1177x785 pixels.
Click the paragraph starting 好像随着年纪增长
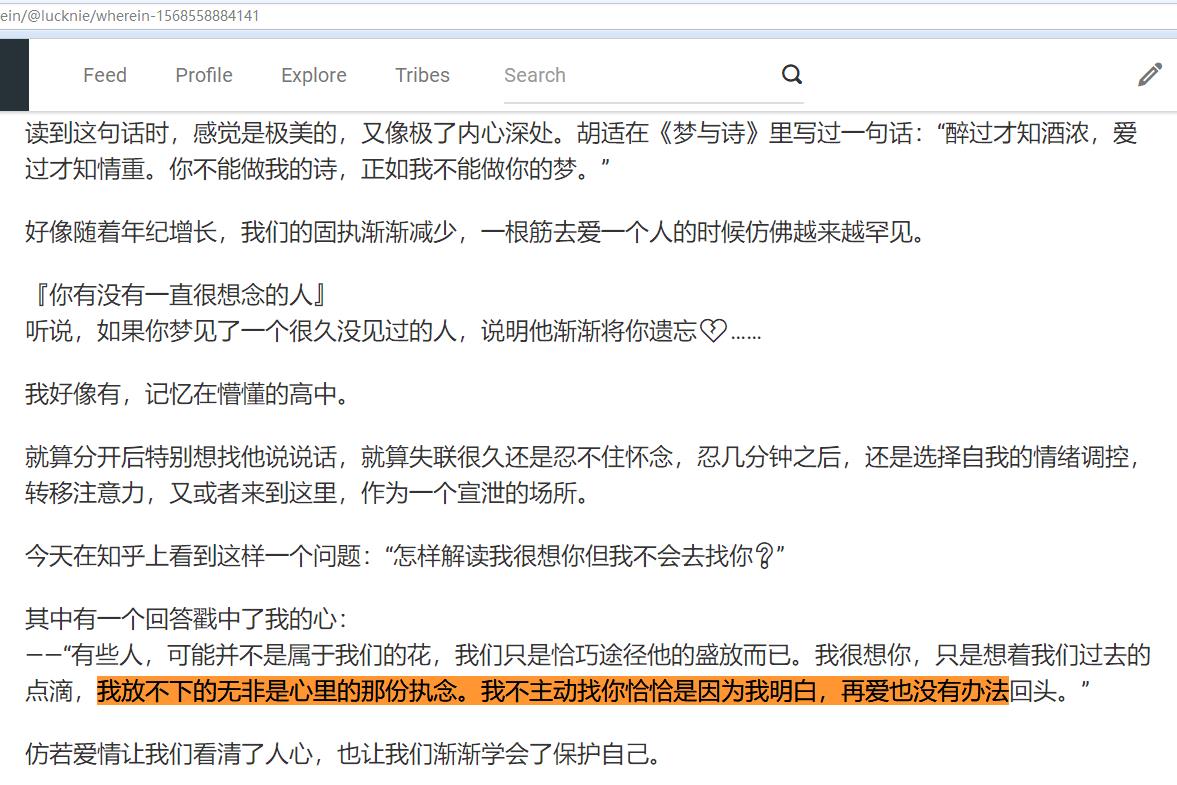[x=475, y=233]
